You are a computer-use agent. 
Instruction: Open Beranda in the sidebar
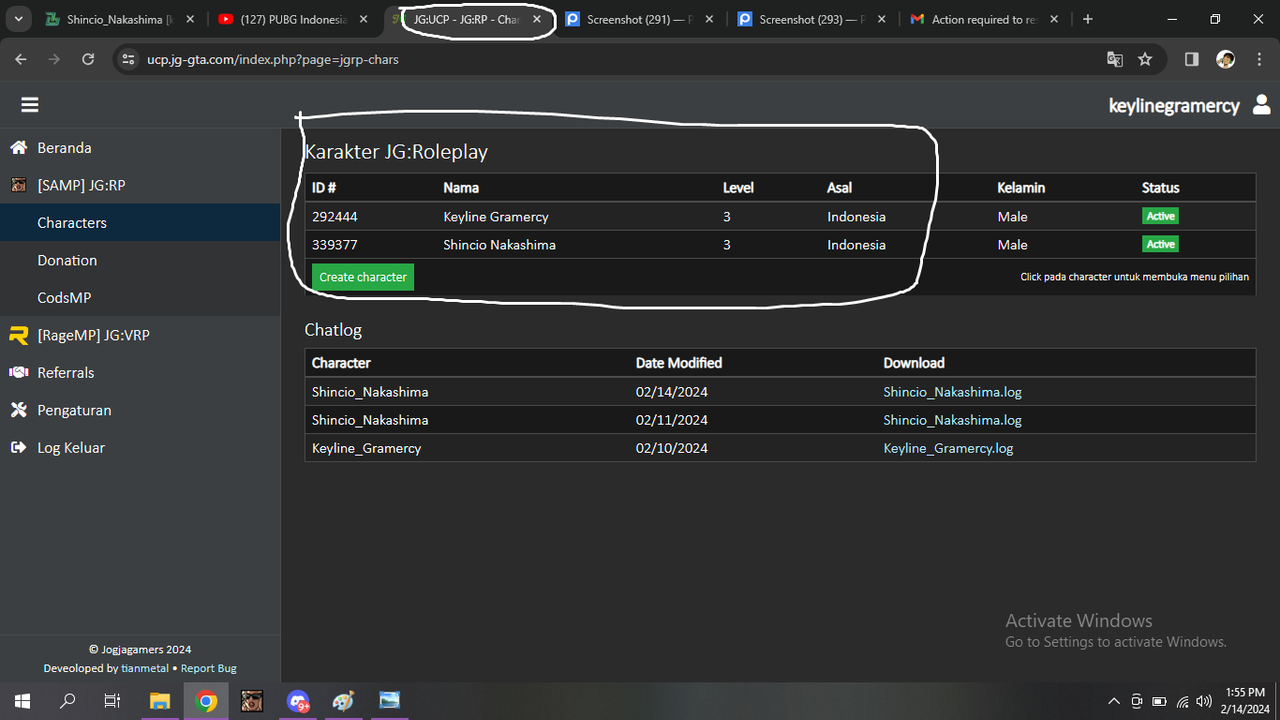[x=140, y=148]
